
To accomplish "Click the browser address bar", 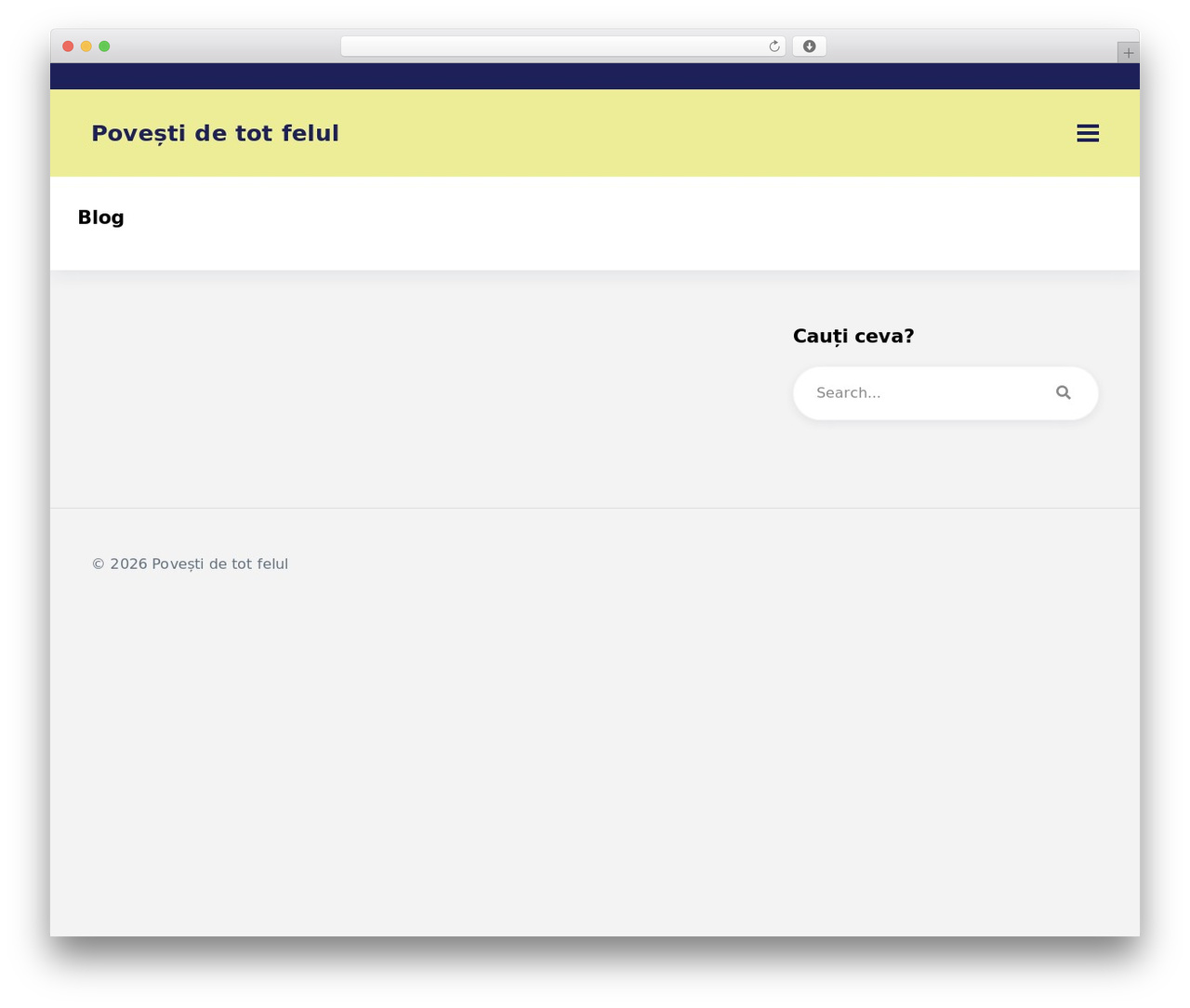I will tap(562, 46).
